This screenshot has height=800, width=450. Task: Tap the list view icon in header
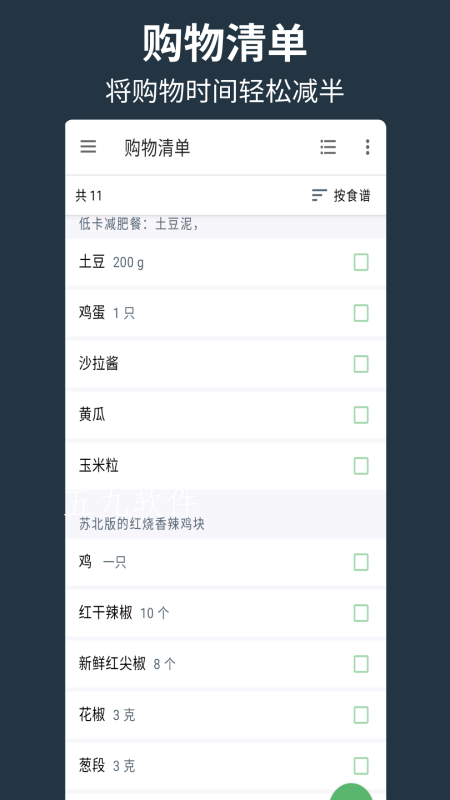pos(328,147)
